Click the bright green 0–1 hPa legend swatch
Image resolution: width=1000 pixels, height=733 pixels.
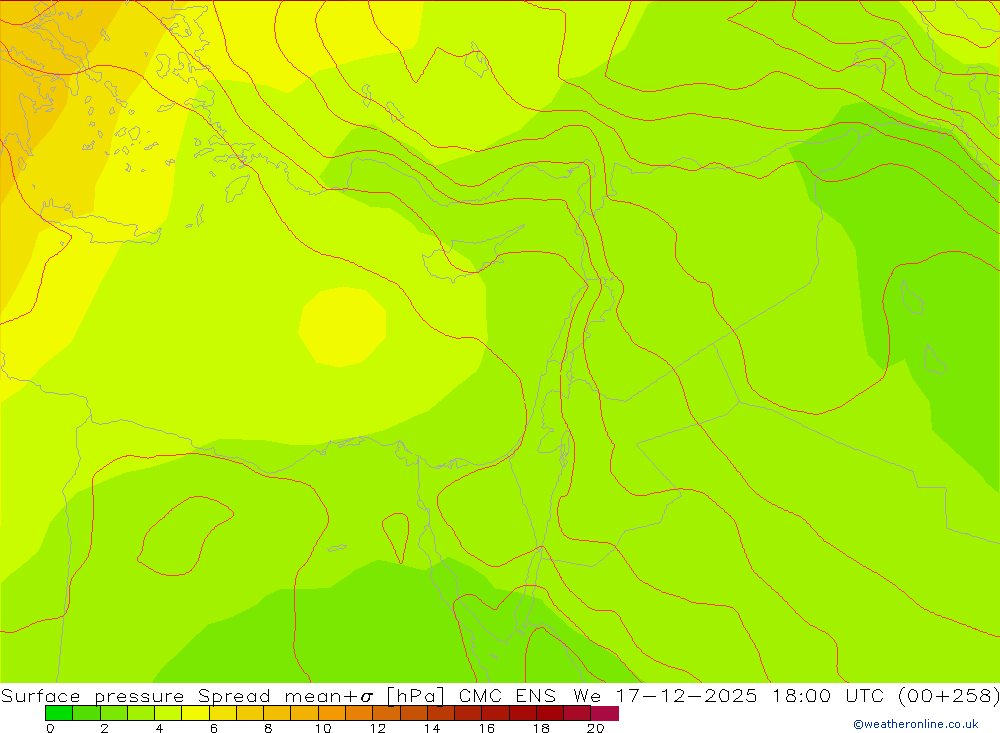(59, 713)
